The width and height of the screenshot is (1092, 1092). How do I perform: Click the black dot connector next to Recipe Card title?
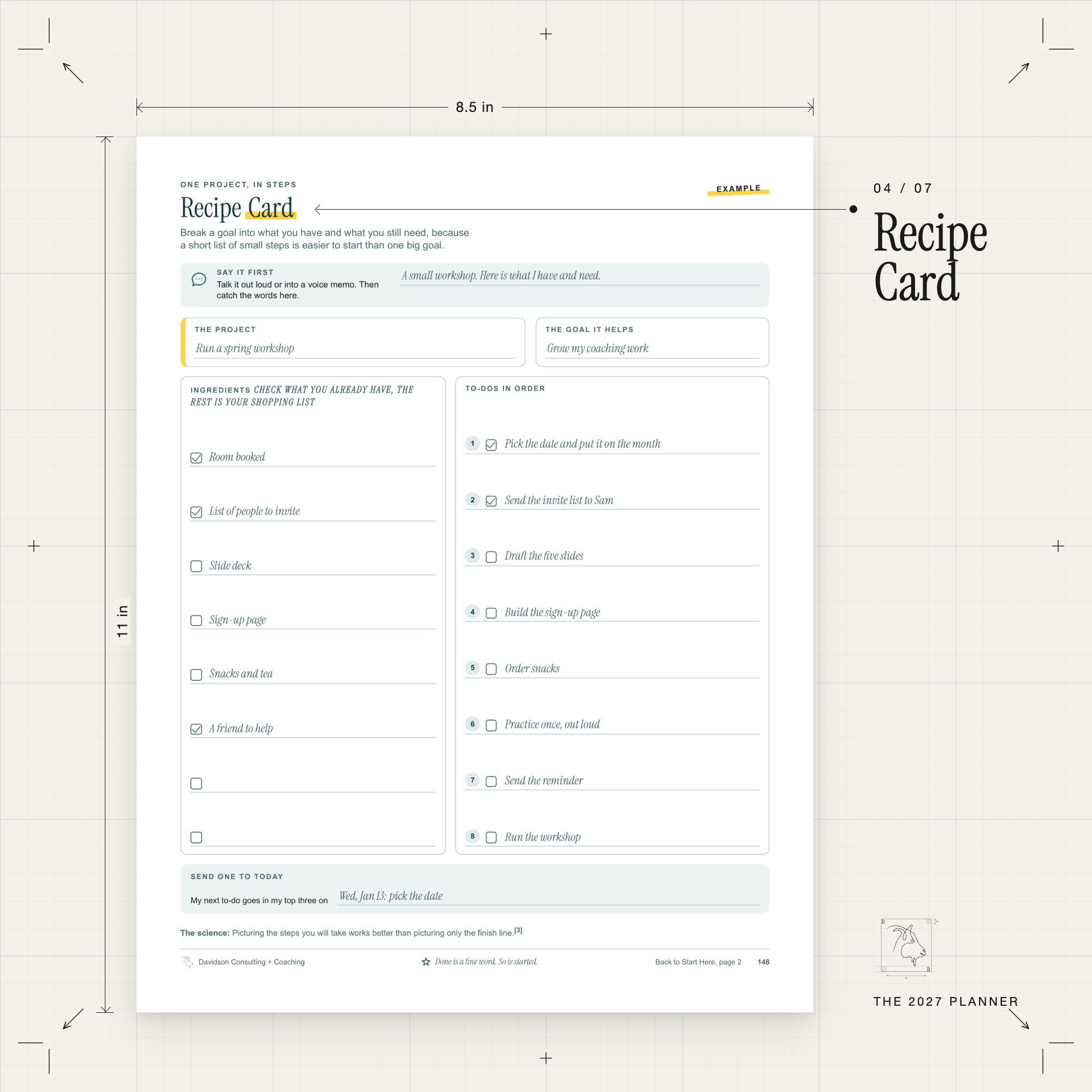[853, 209]
